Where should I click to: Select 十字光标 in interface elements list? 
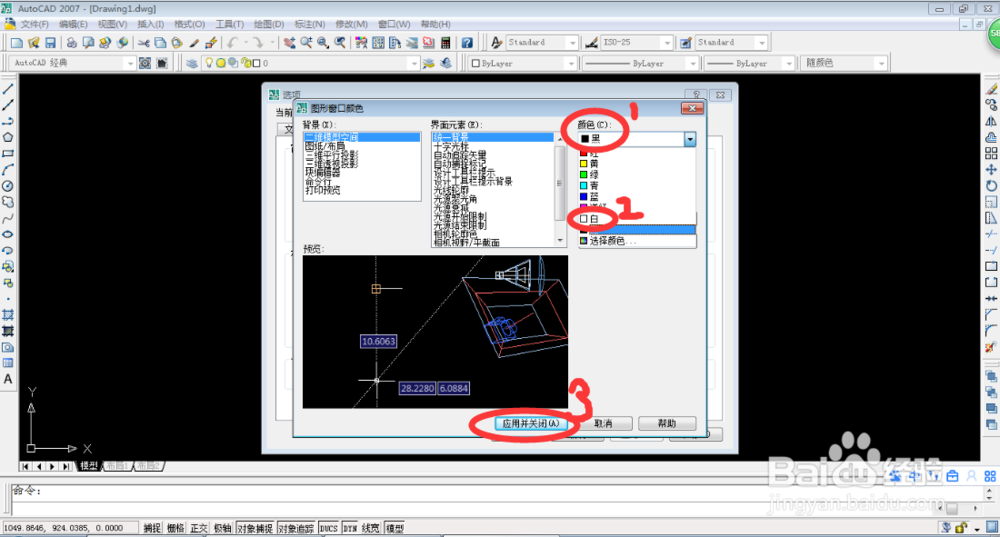point(451,147)
